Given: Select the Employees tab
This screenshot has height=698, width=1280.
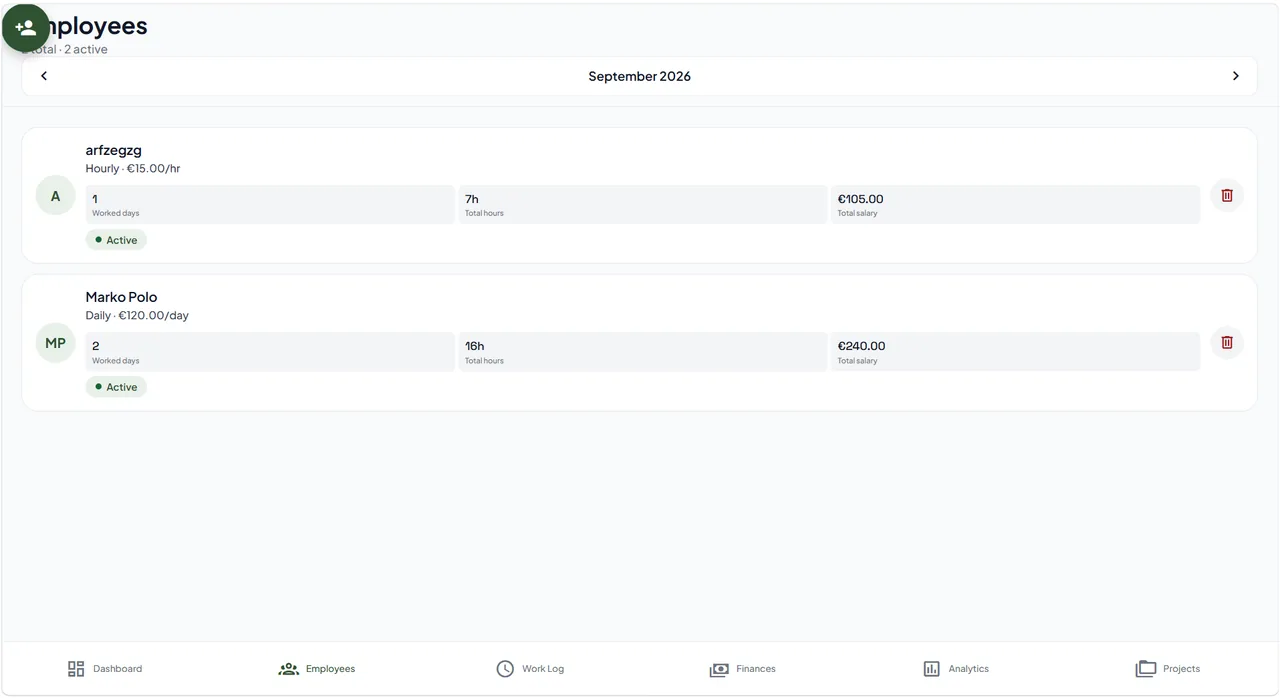Looking at the screenshot, I should 317,669.
